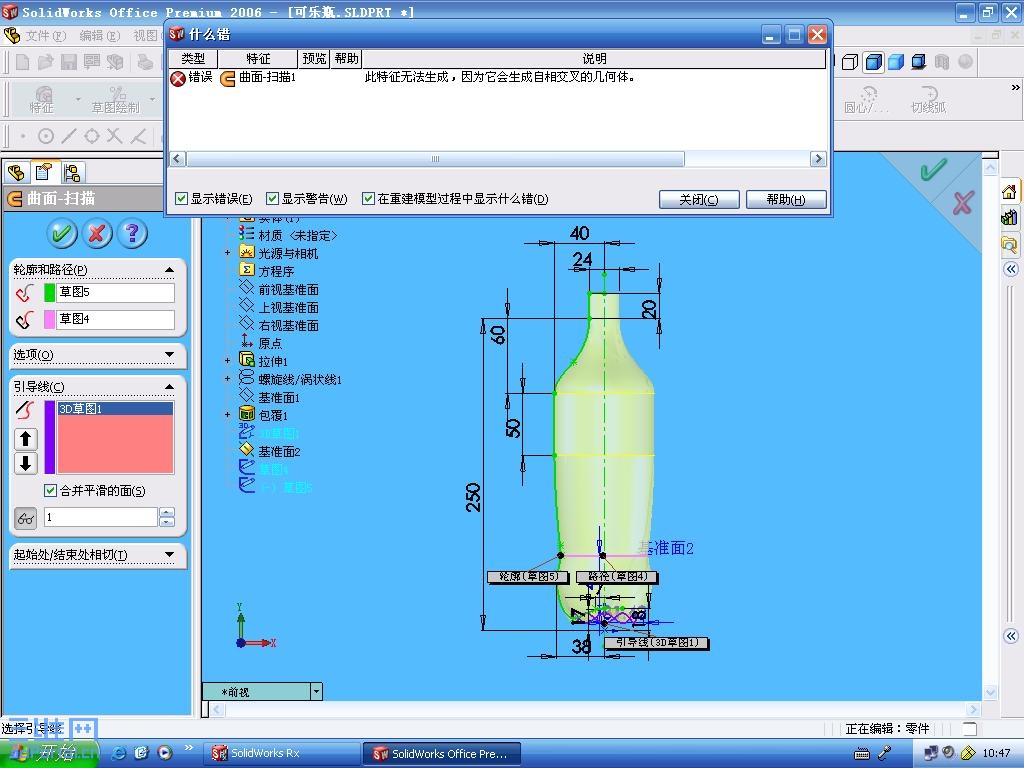Select shaded with edges display icon
The image size is (1024, 768).
(873, 62)
